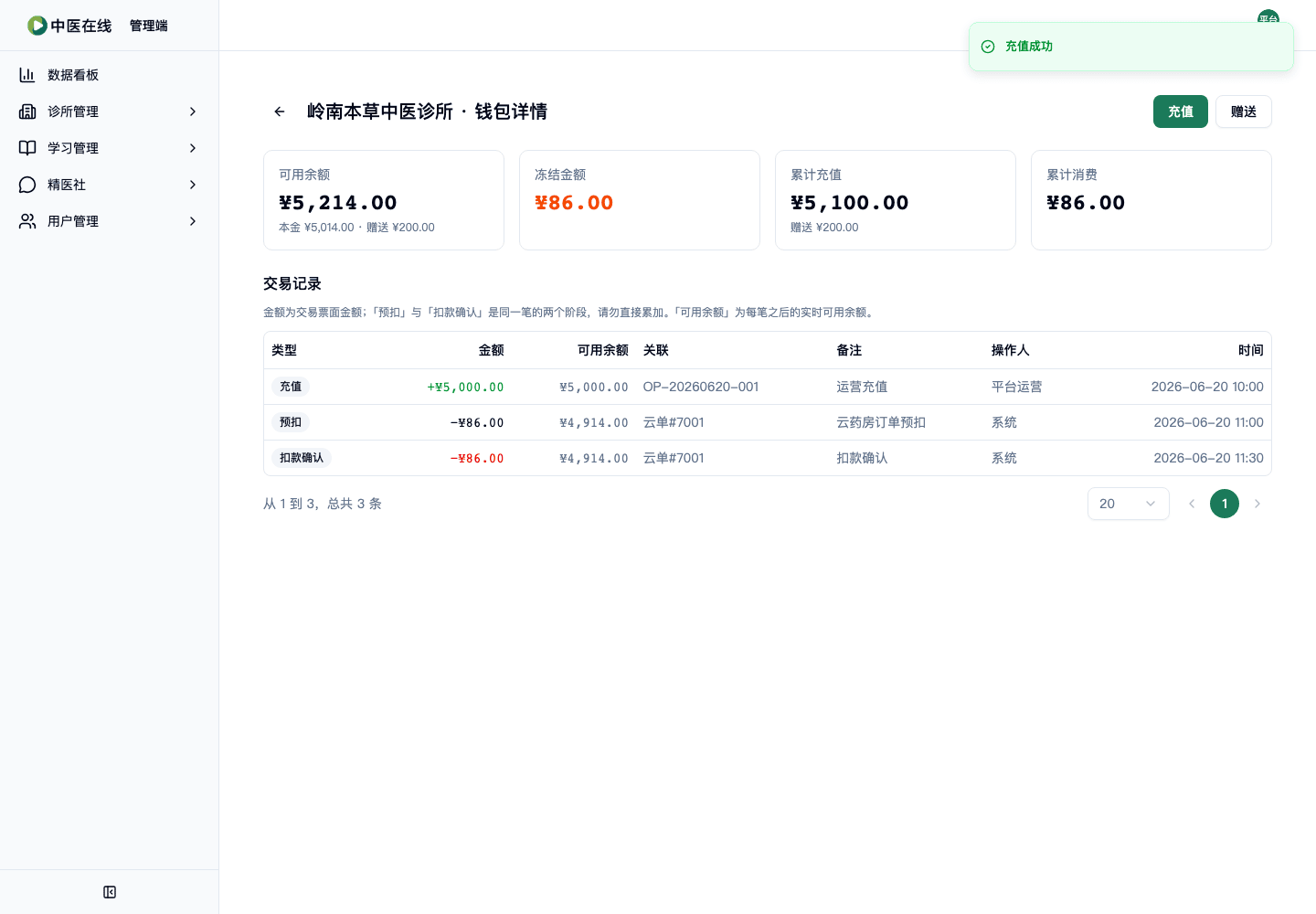Click the 充值成功 checkmark icon
This screenshot has width=1316, height=914.
[988, 47]
